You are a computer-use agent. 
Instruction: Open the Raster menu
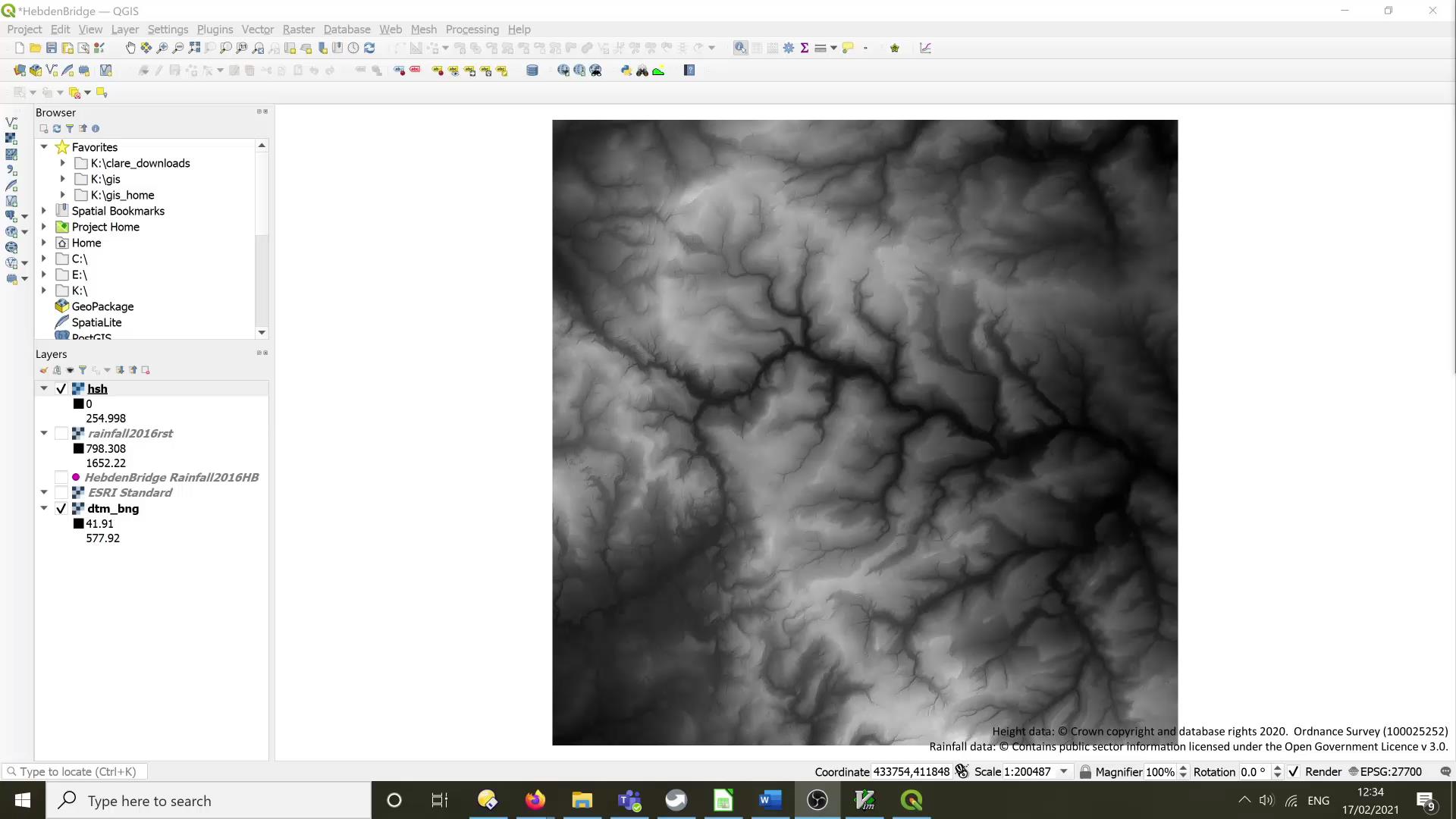point(298,29)
